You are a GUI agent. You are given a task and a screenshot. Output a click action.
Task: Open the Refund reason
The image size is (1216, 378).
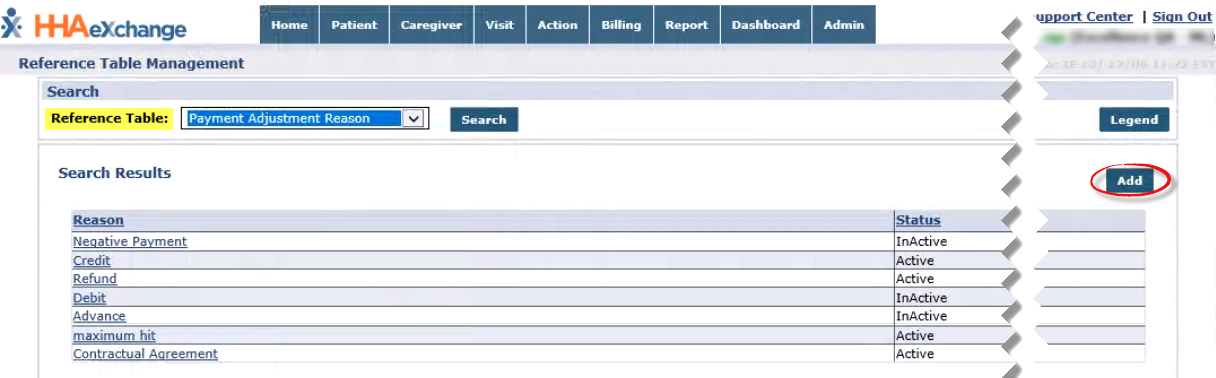[x=95, y=279]
